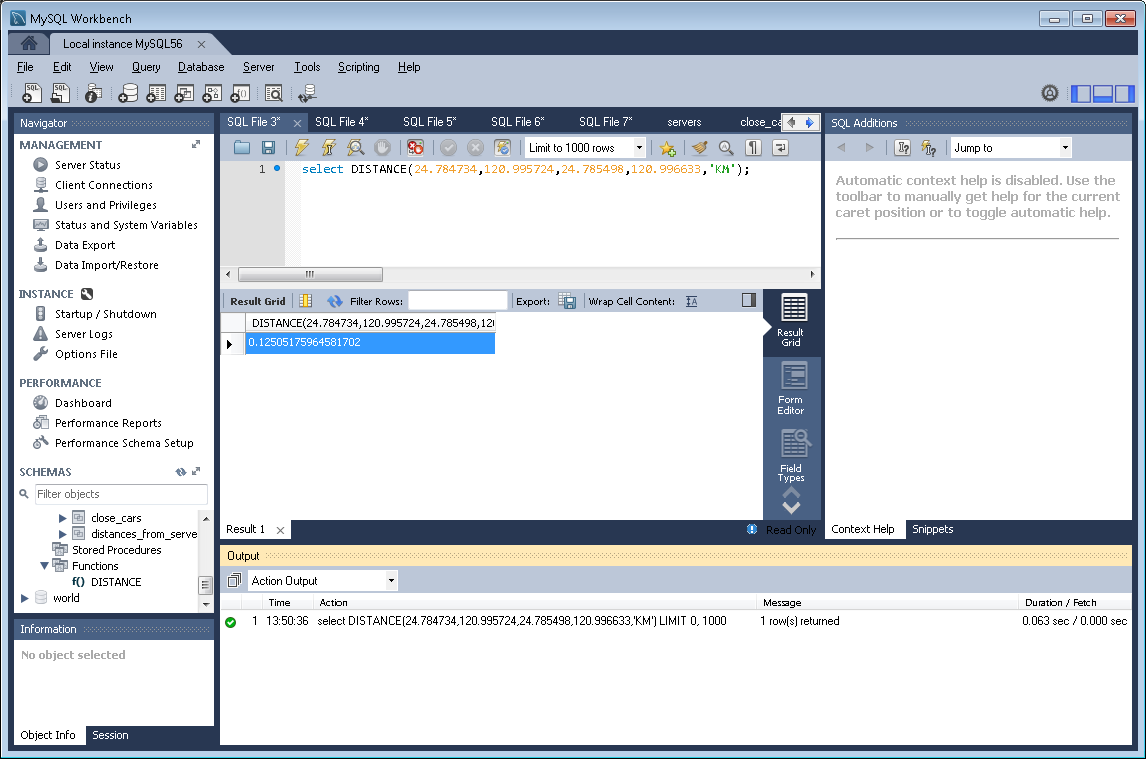This screenshot has height=759, width=1148.
Task: Toggle wrap cell content in the result grid
Action: click(x=691, y=301)
